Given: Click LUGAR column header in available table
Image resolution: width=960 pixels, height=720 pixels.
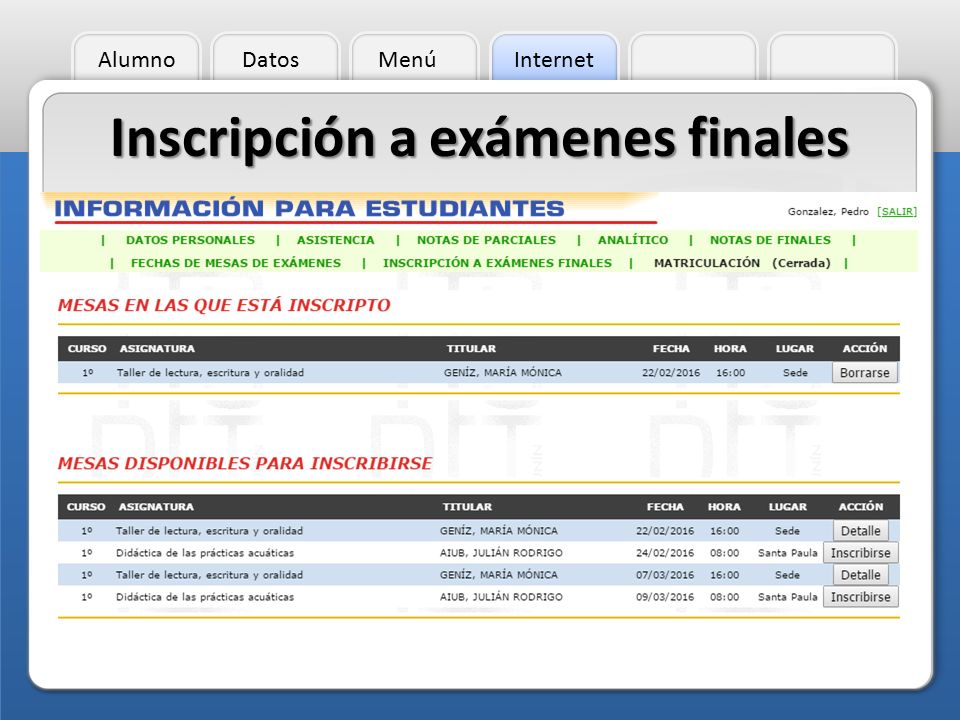Looking at the screenshot, I should (x=787, y=507).
